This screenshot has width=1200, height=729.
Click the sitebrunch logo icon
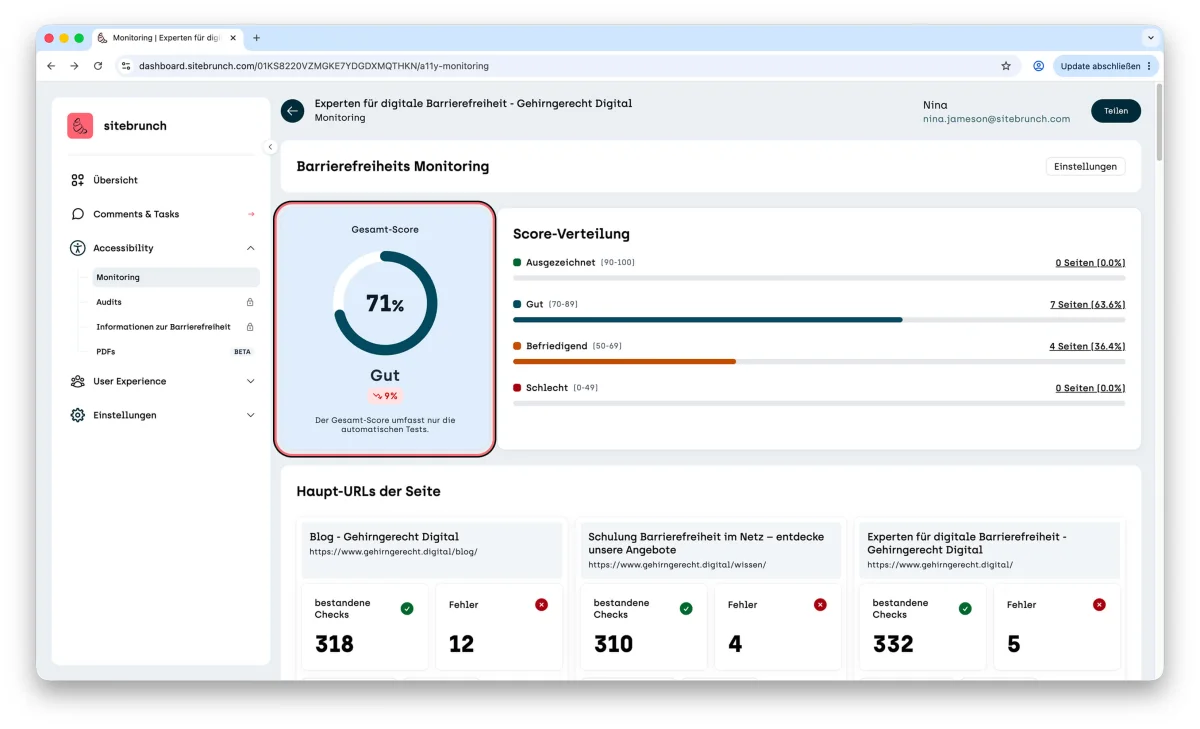pos(80,126)
